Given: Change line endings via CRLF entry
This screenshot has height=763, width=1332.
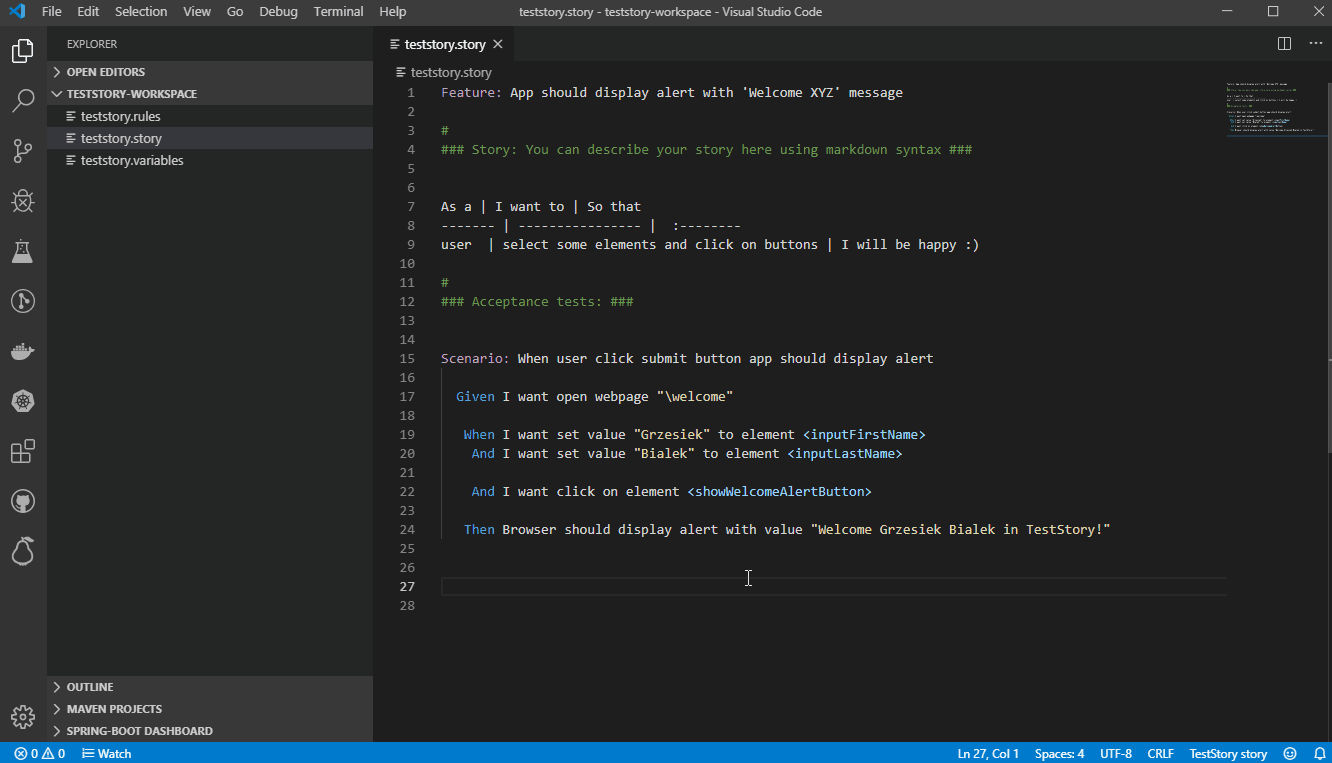Looking at the screenshot, I should tap(1161, 753).
